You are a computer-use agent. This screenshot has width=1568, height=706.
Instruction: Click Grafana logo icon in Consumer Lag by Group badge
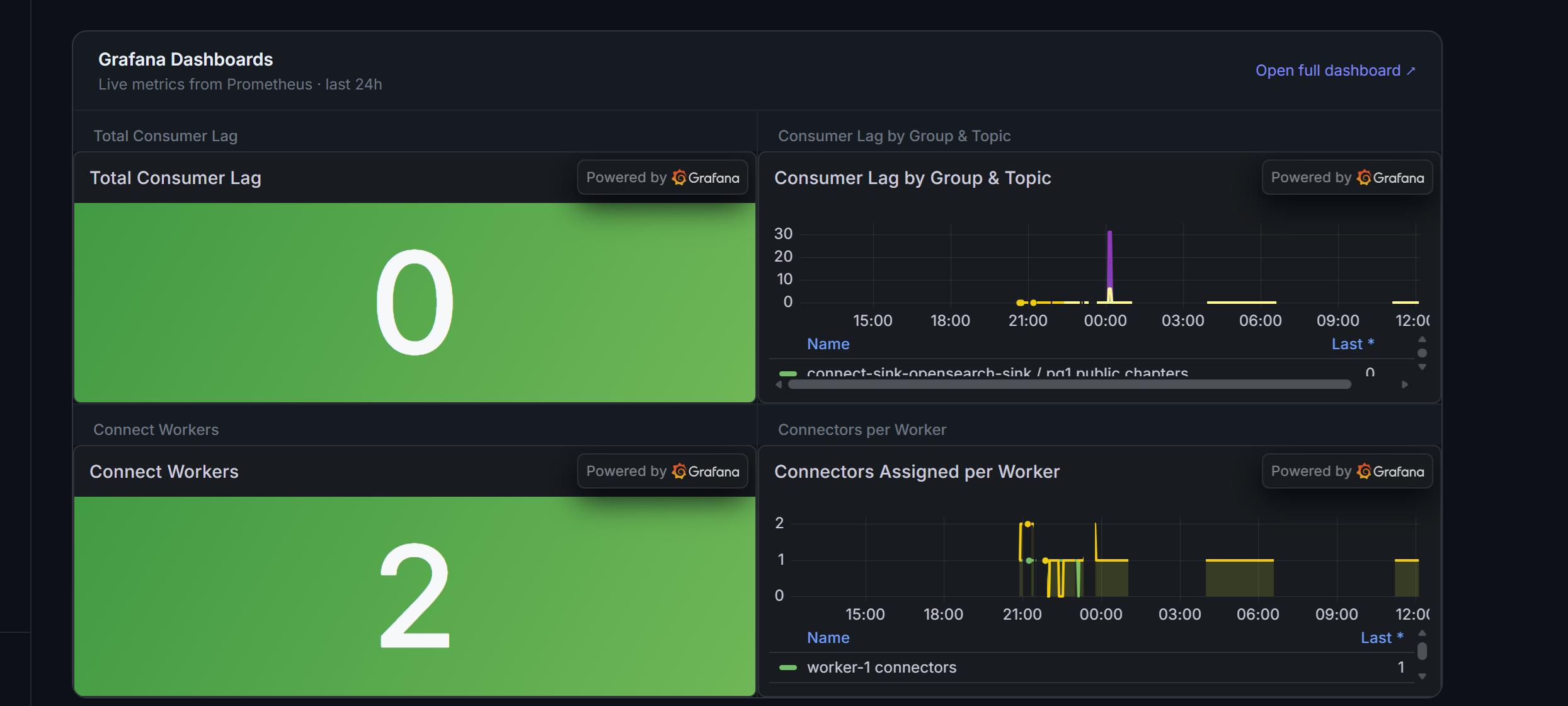point(1364,178)
